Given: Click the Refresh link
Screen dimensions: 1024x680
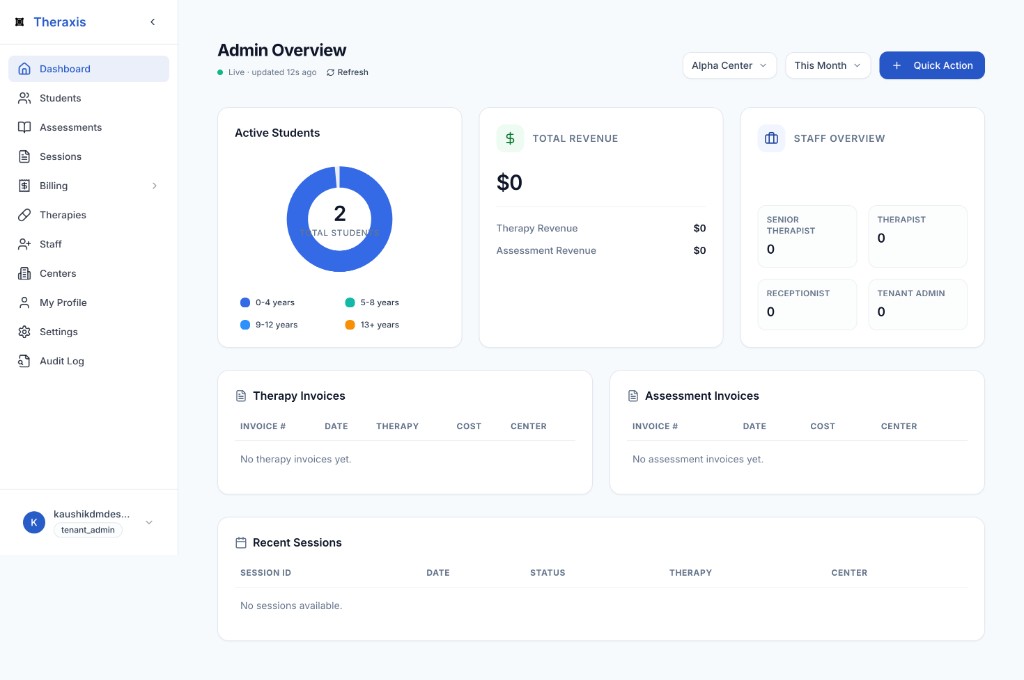Looking at the screenshot, I should click(x=347, y=73).
